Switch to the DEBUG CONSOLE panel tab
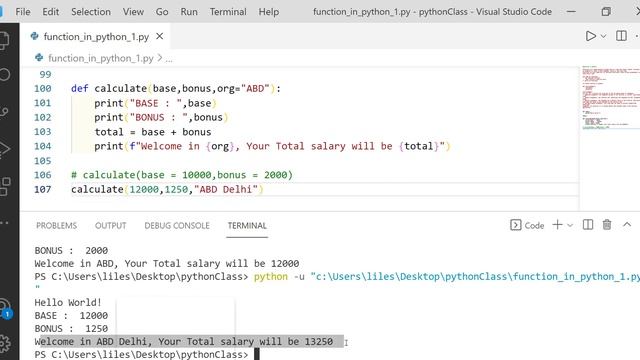Image resolution: width=640 pixels, height=360 pixels. pyautogui.click(x=177, y=226)
